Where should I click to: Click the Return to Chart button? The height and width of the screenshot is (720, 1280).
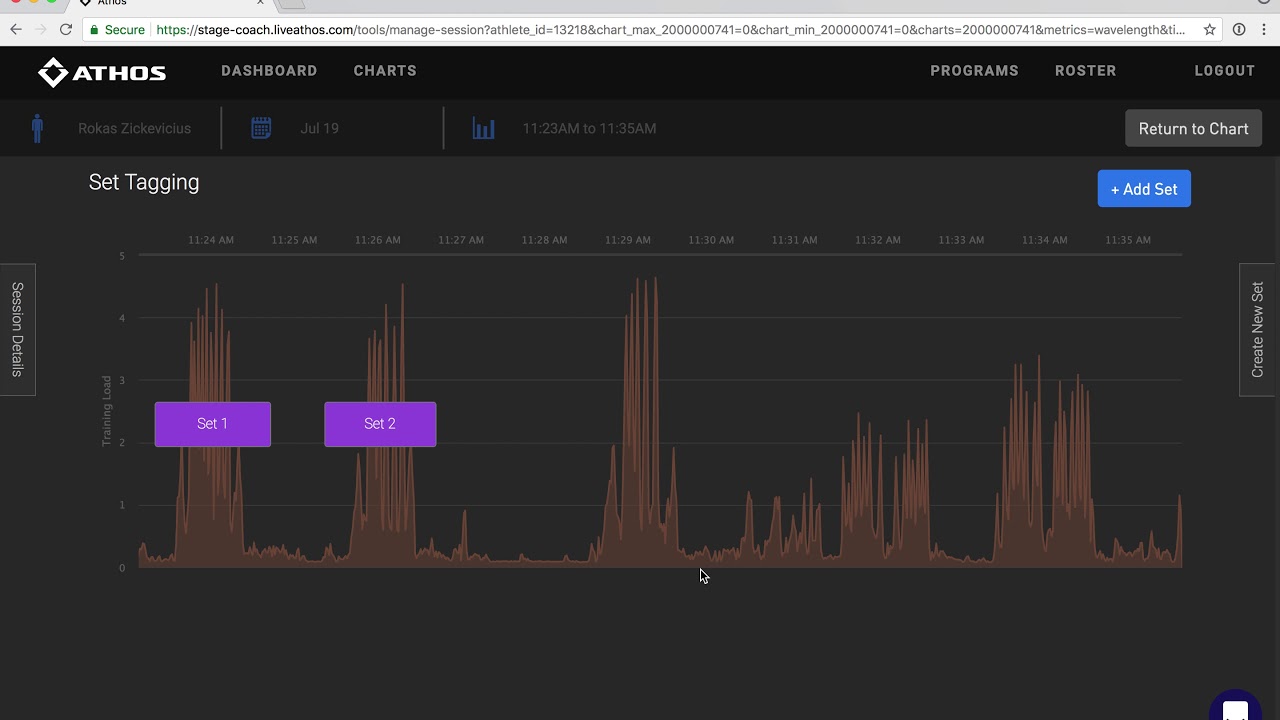pos(1193,129)
